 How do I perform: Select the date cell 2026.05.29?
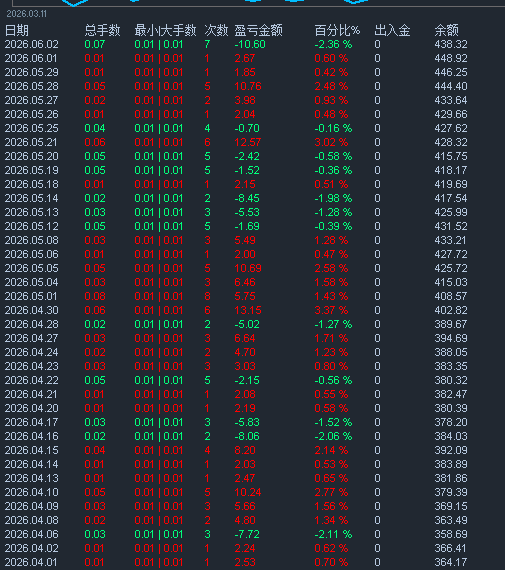[x=32, y=72]
